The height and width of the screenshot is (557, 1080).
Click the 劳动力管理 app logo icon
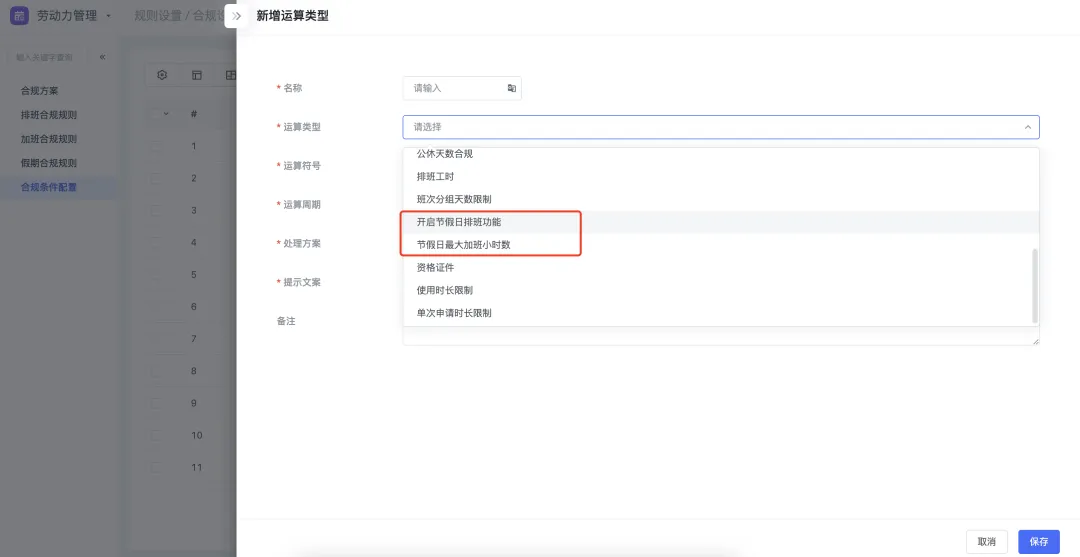point(19,16)
